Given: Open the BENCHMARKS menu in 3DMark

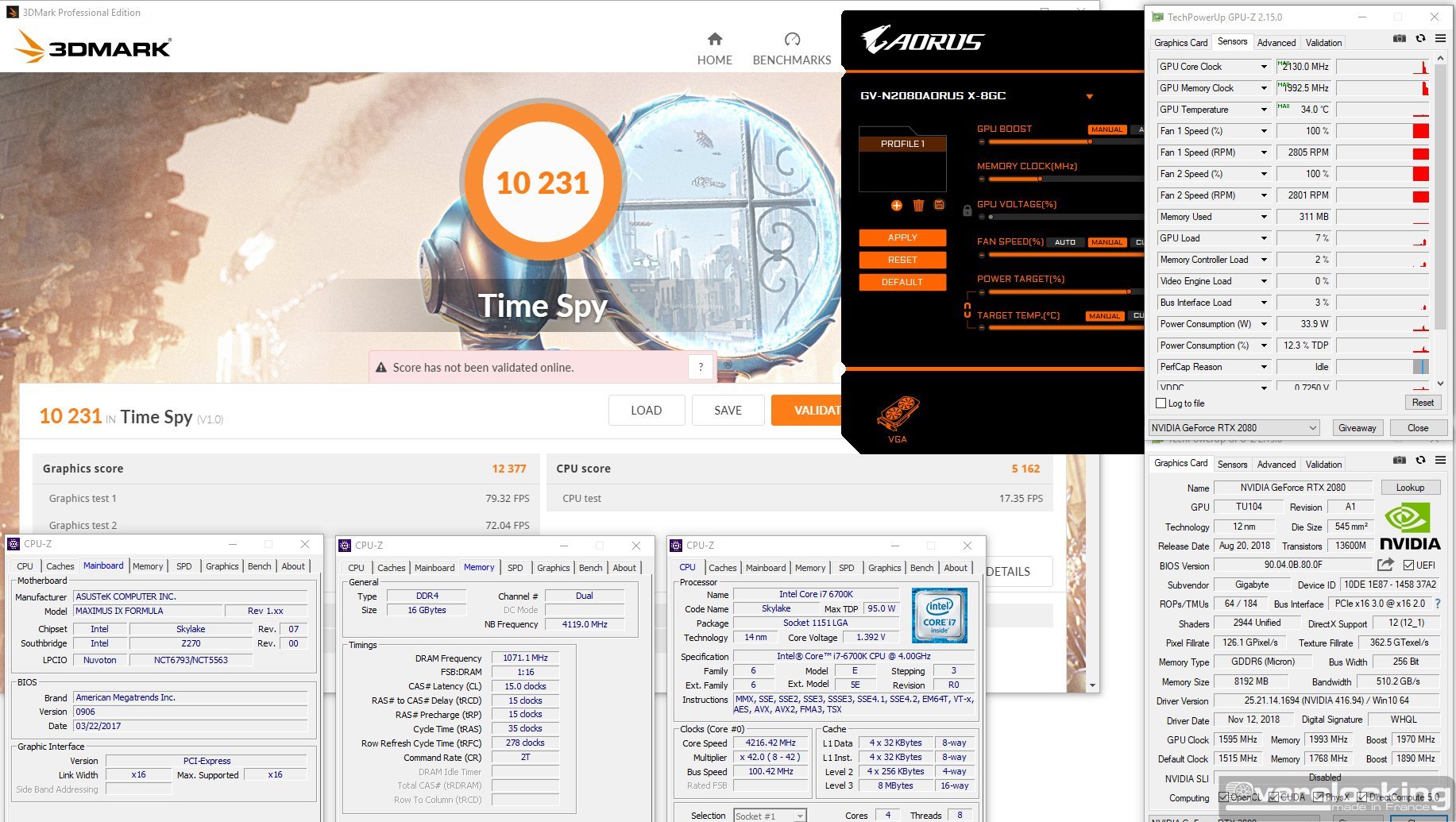Looking at the screenshot, I should point(792,60).
